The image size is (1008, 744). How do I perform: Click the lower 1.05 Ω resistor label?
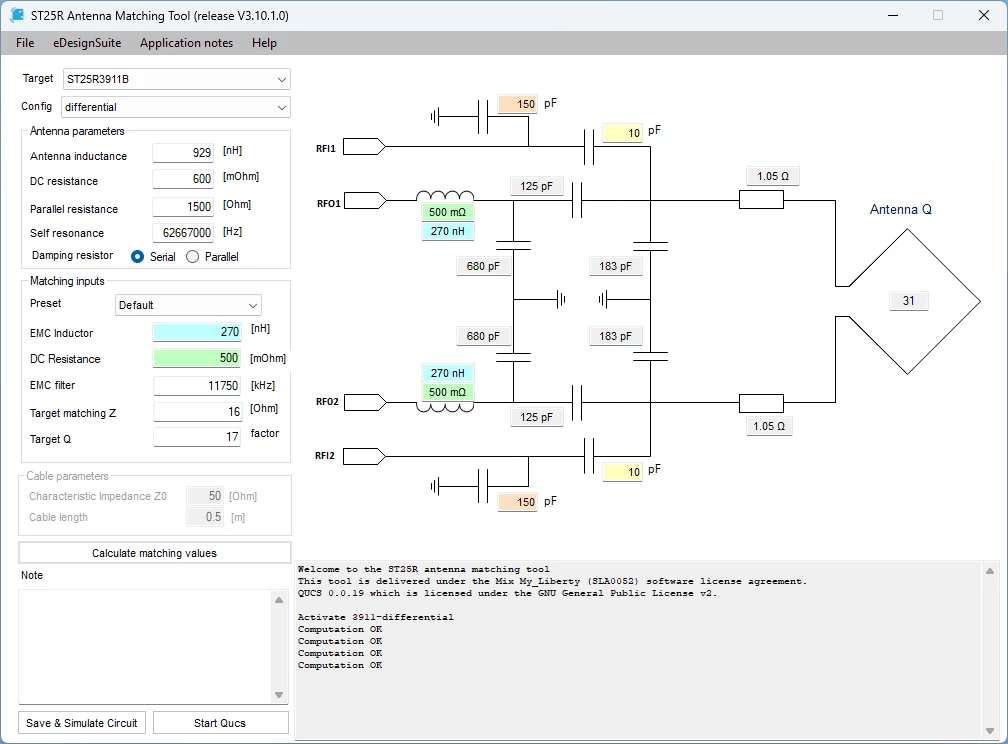(769, 426)
